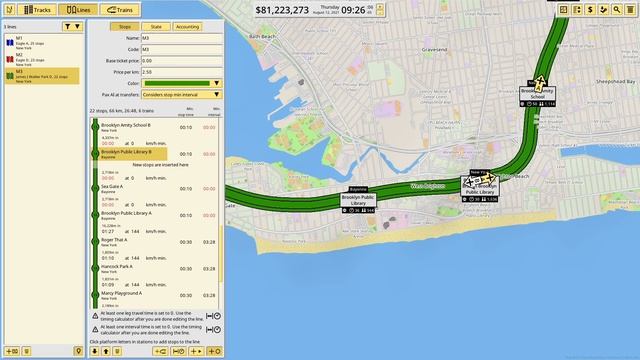Open company finances dollar icon
Viewport: 640px width, 360px height.
[590, 9]
